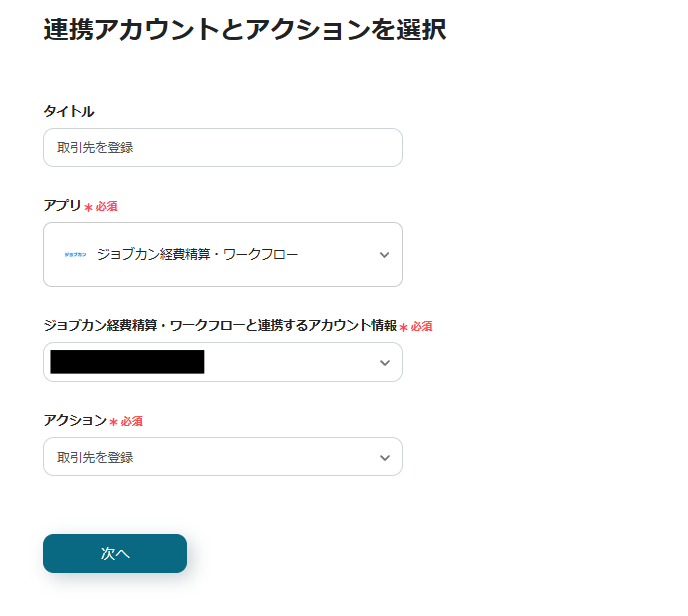Click the 取引先を登録 value in アクション selector
Viewport: 688px width, 616px height.
[95, 458]
